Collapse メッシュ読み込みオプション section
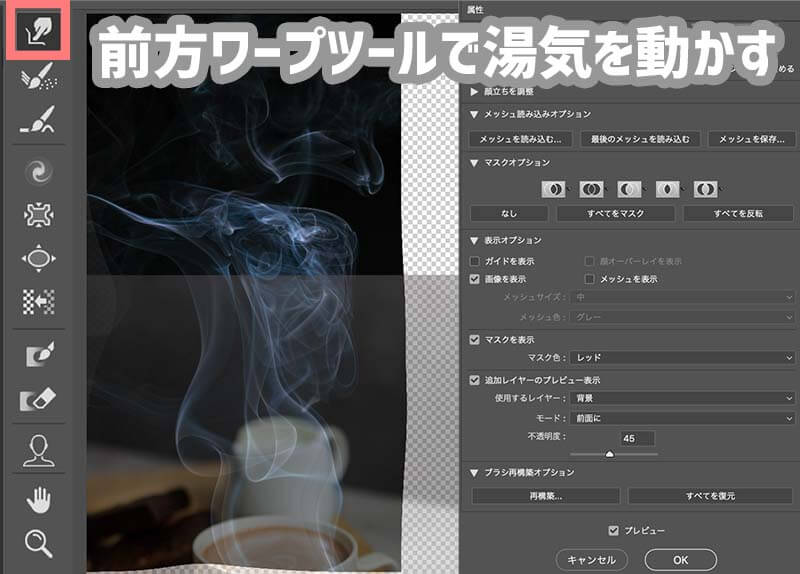 [474, 114]
